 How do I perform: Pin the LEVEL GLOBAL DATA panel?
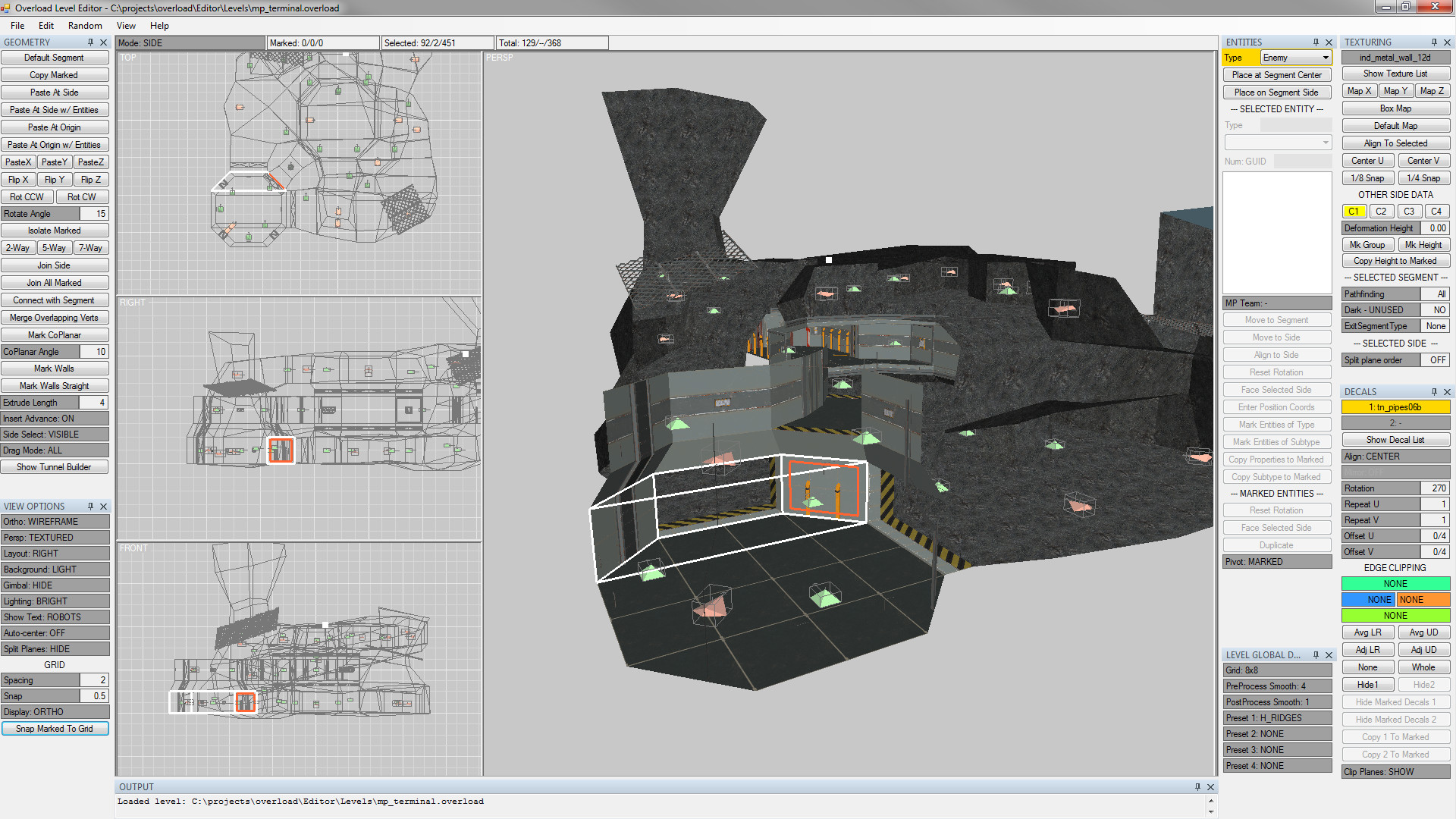point(1317,654)
